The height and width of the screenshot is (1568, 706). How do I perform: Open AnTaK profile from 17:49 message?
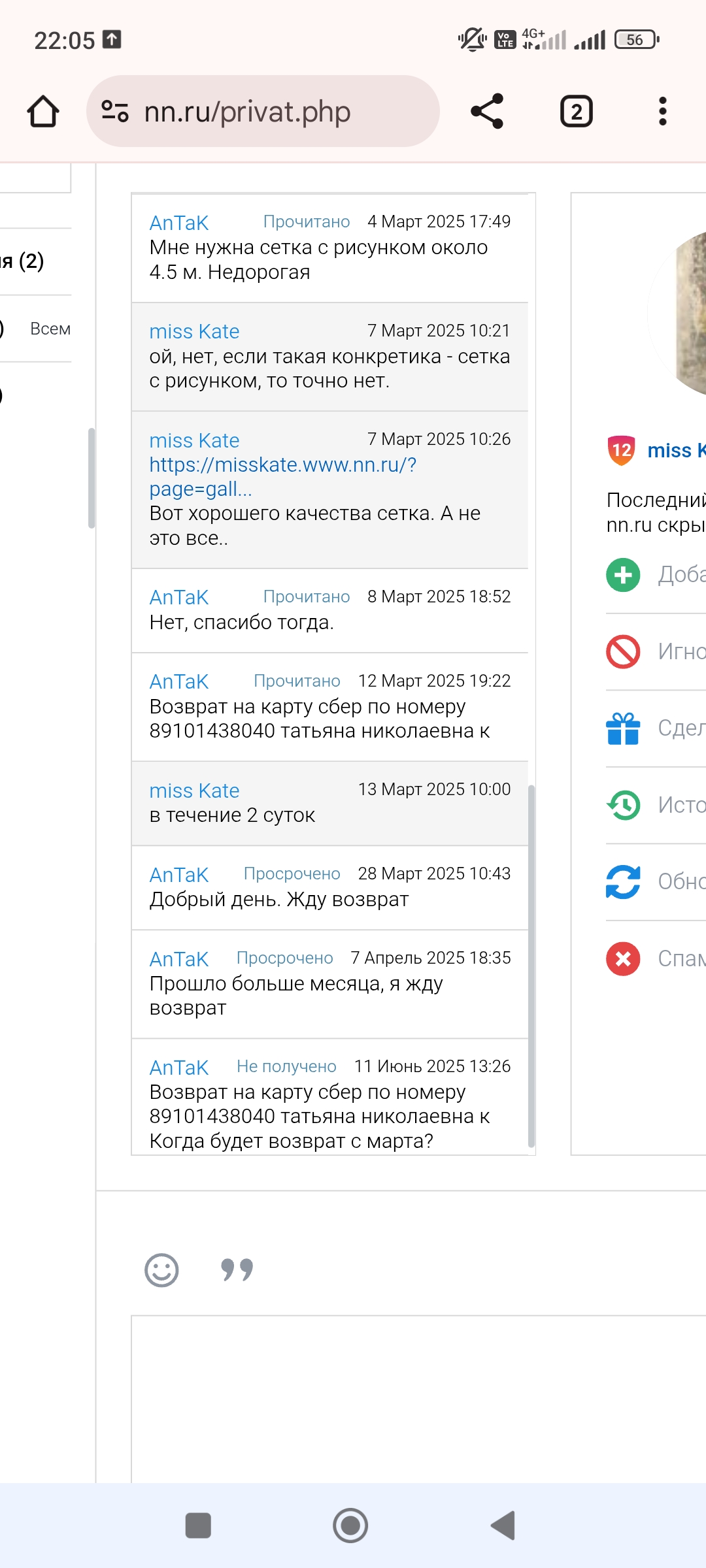coord(178,223)
